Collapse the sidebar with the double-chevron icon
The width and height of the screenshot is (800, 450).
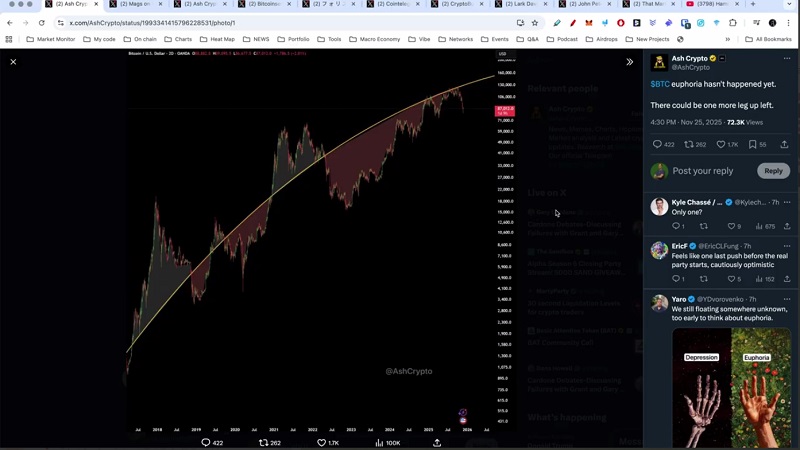pyautogui.click(x=629, y=62)
